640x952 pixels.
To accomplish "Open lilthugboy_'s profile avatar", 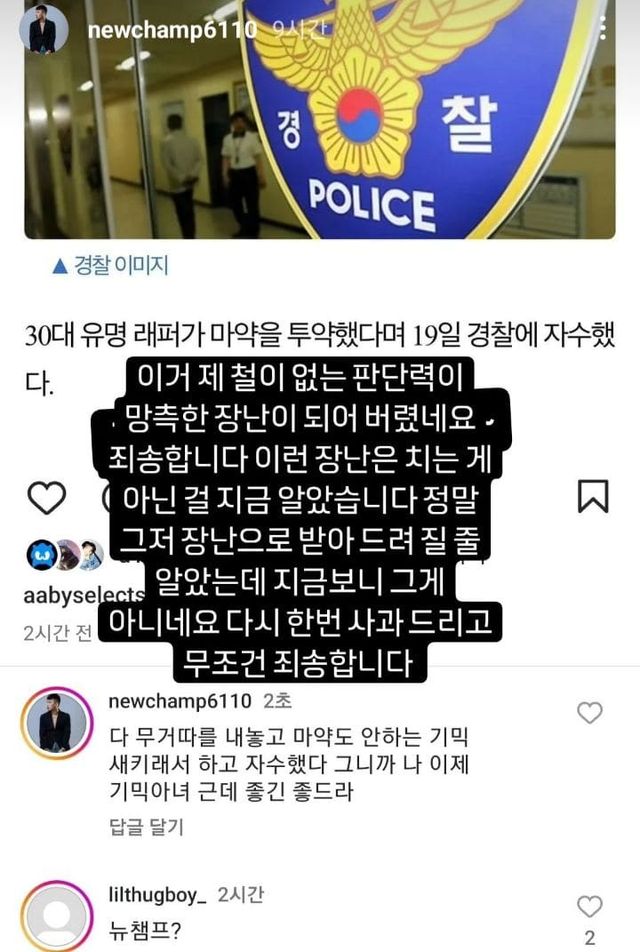I will [56, 916].
